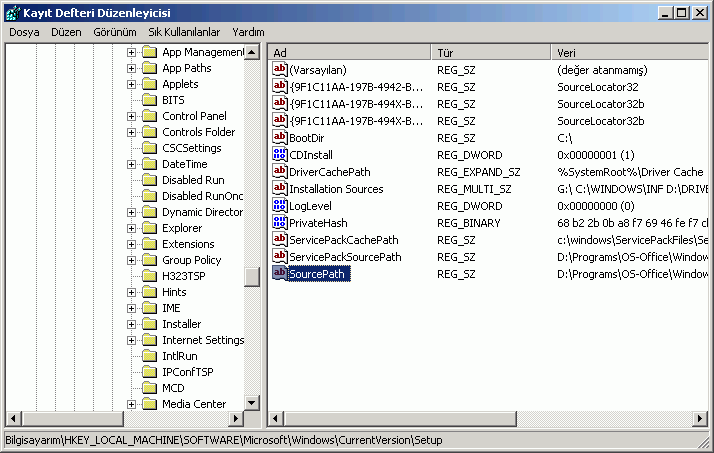This screenshot has height=453, width=714.
Task: Click the Installation Sources value icon
Action: click(x=280, y=189)
